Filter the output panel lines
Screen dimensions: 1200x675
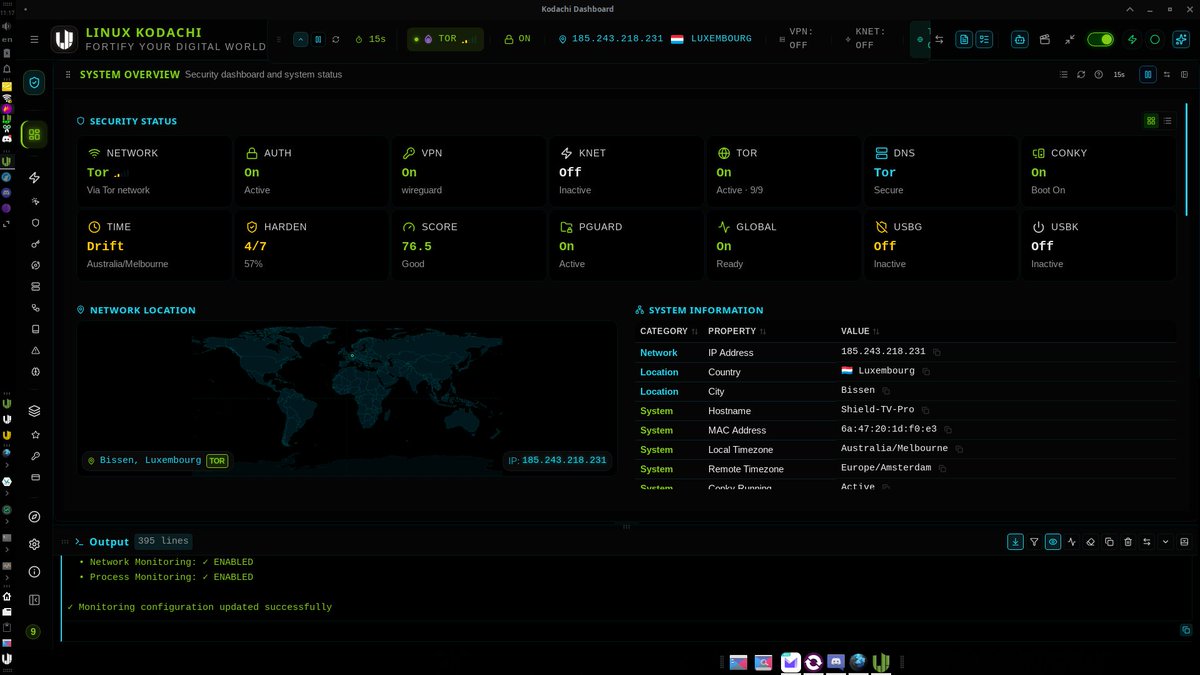pos(1034,541)
